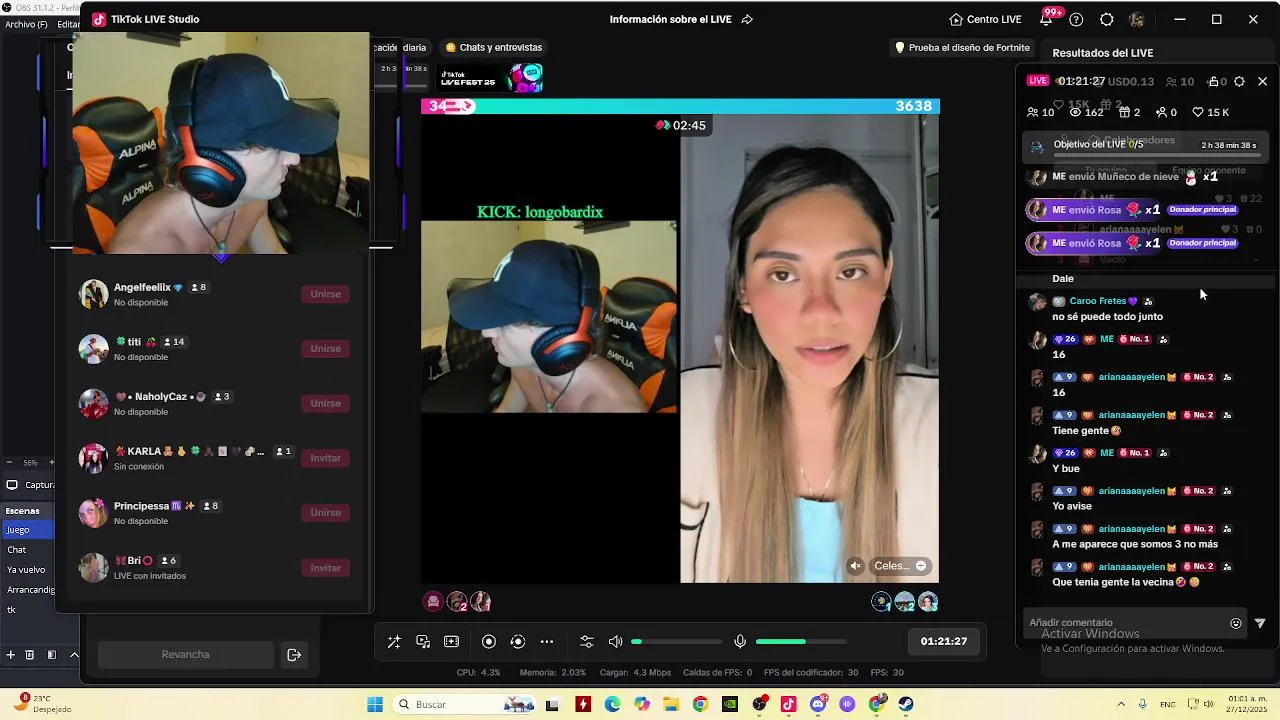Close the LIVE results overlay panel

1262,81
